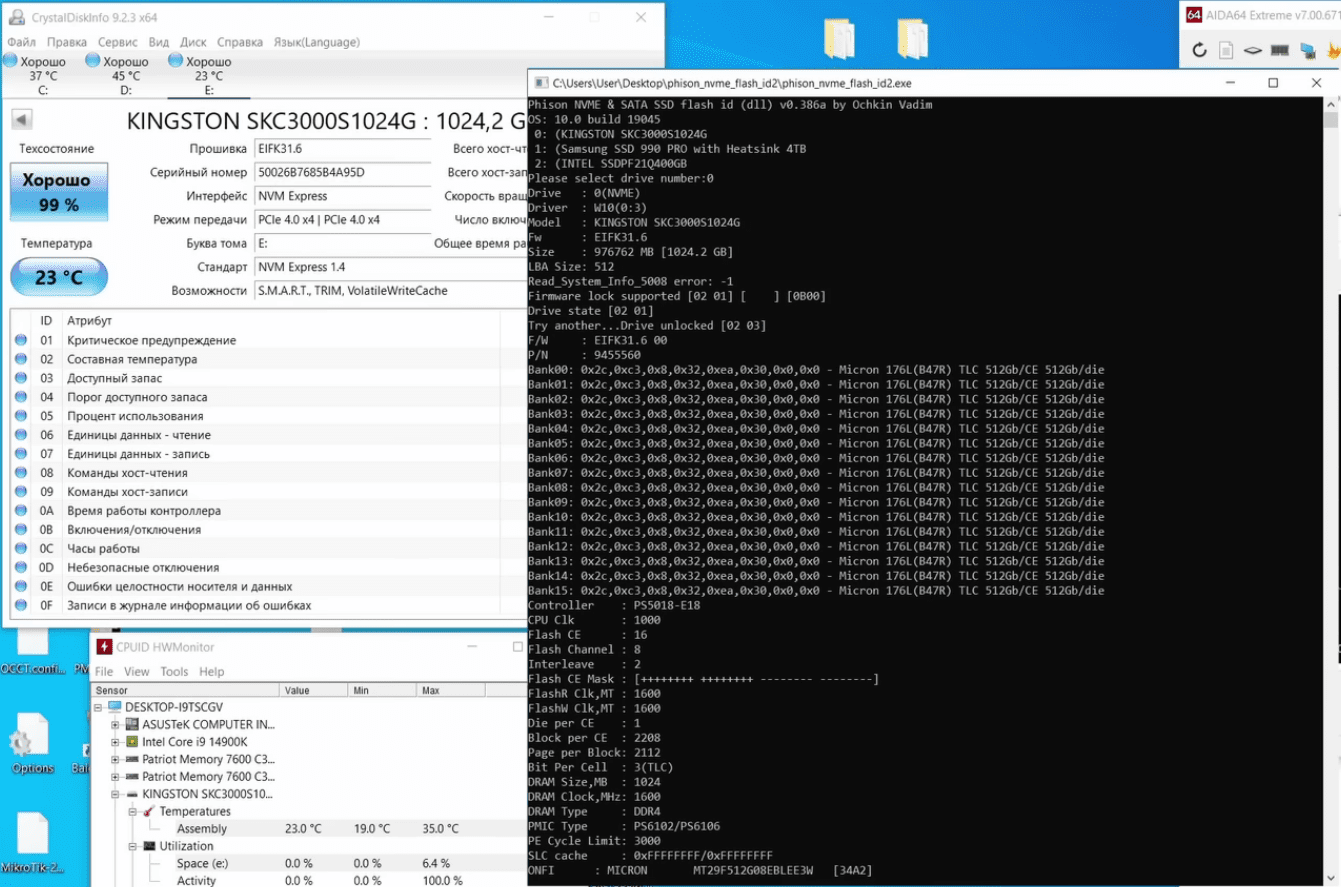Click the Temperatures thermometer icon in HWMonitor
This screenshot has height=887, width=1341.
point(149,812)
